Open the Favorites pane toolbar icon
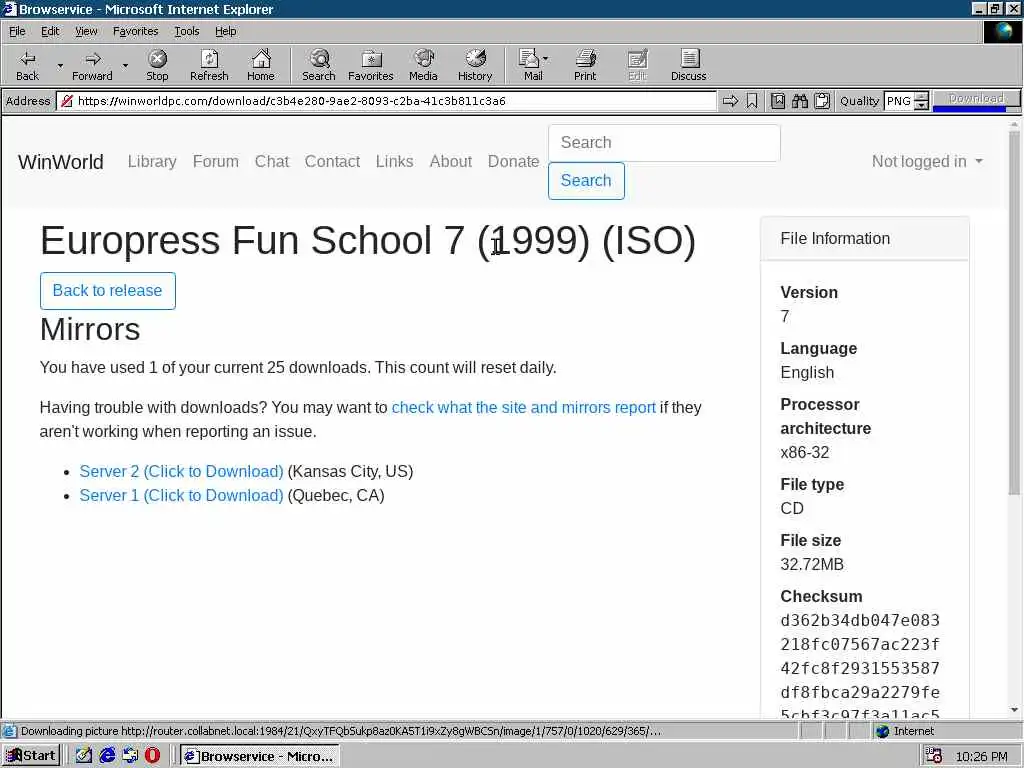 pyautogui.click(x=371, y=65)
